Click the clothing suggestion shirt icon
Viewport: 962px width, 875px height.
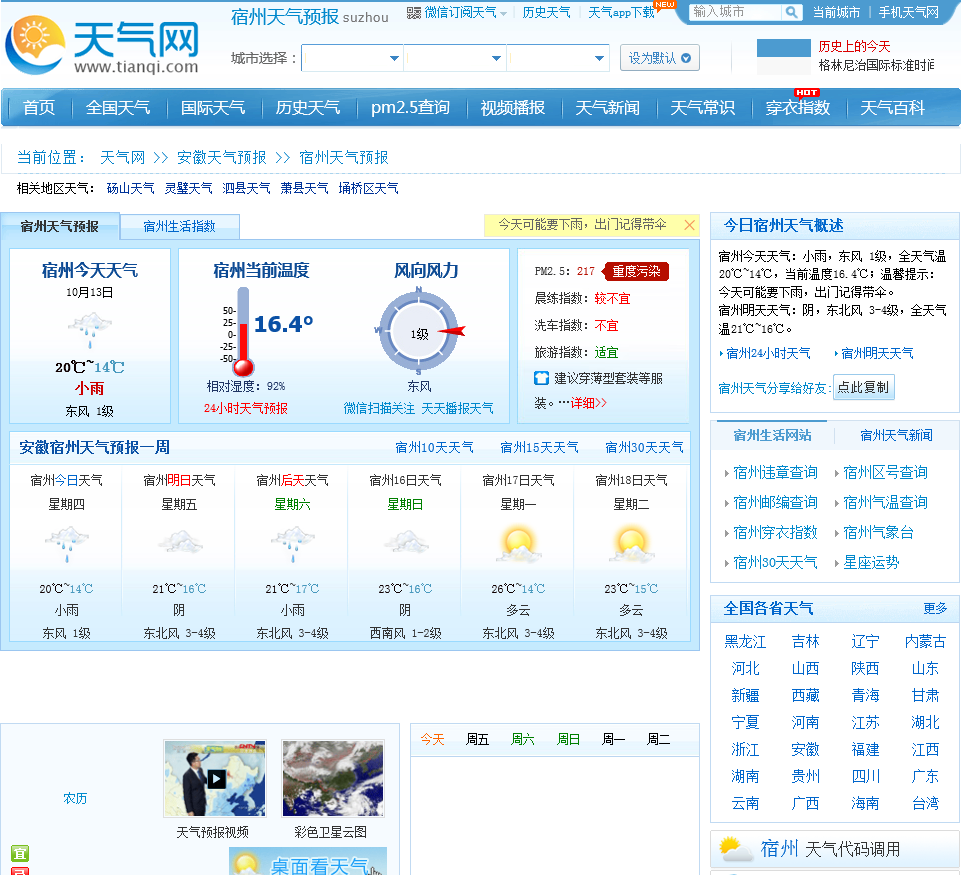tap(541, 378)
